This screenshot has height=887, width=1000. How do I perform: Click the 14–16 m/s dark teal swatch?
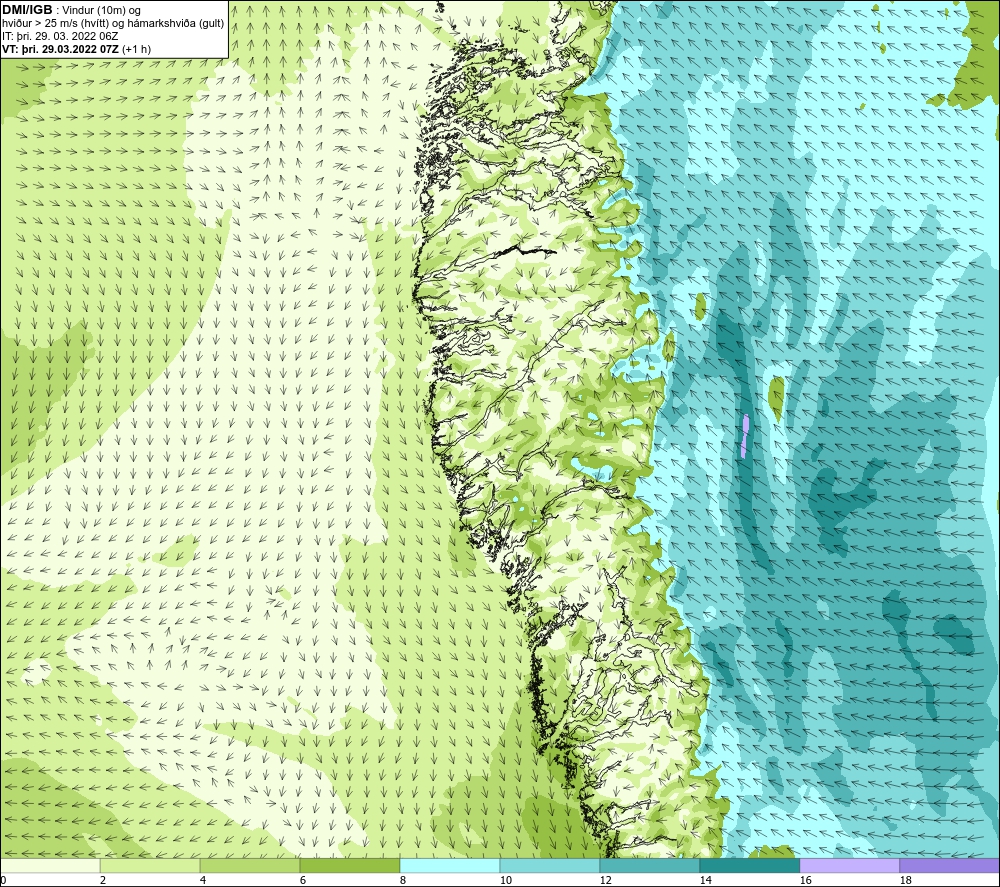749,866
